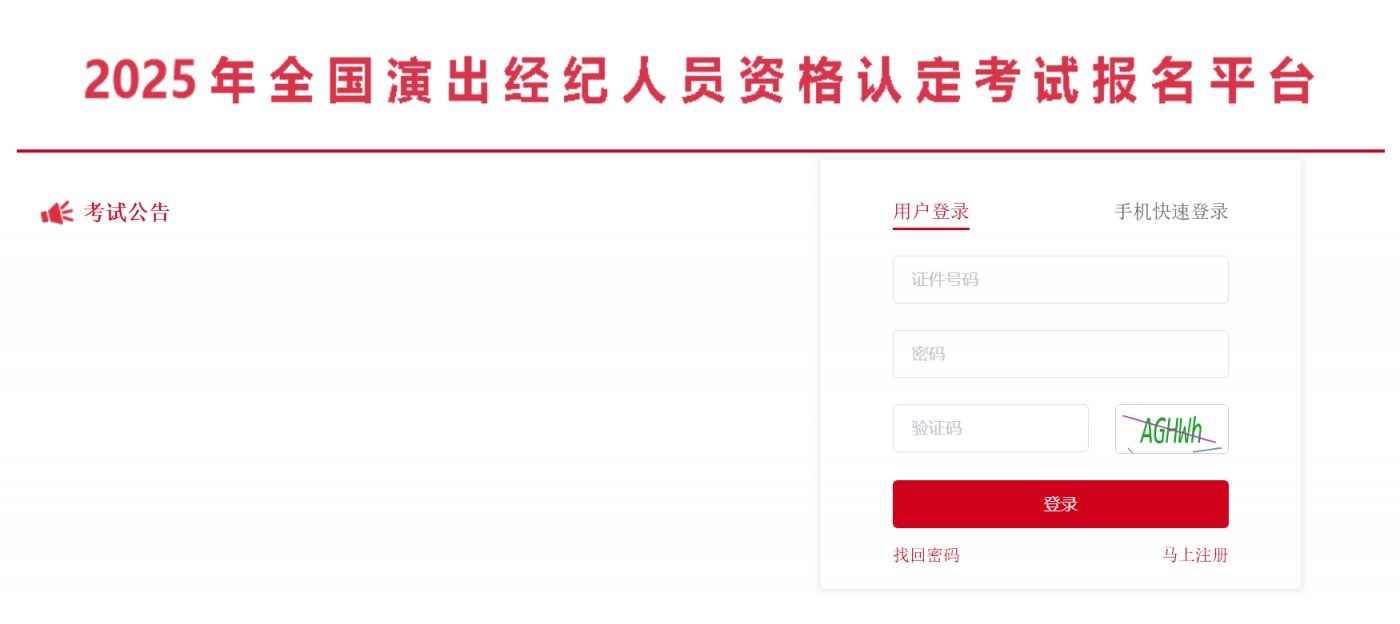Open the 考试公告 heading
Screen dimensions: 1400x624
pyautogui.click(x=127, y=212)
